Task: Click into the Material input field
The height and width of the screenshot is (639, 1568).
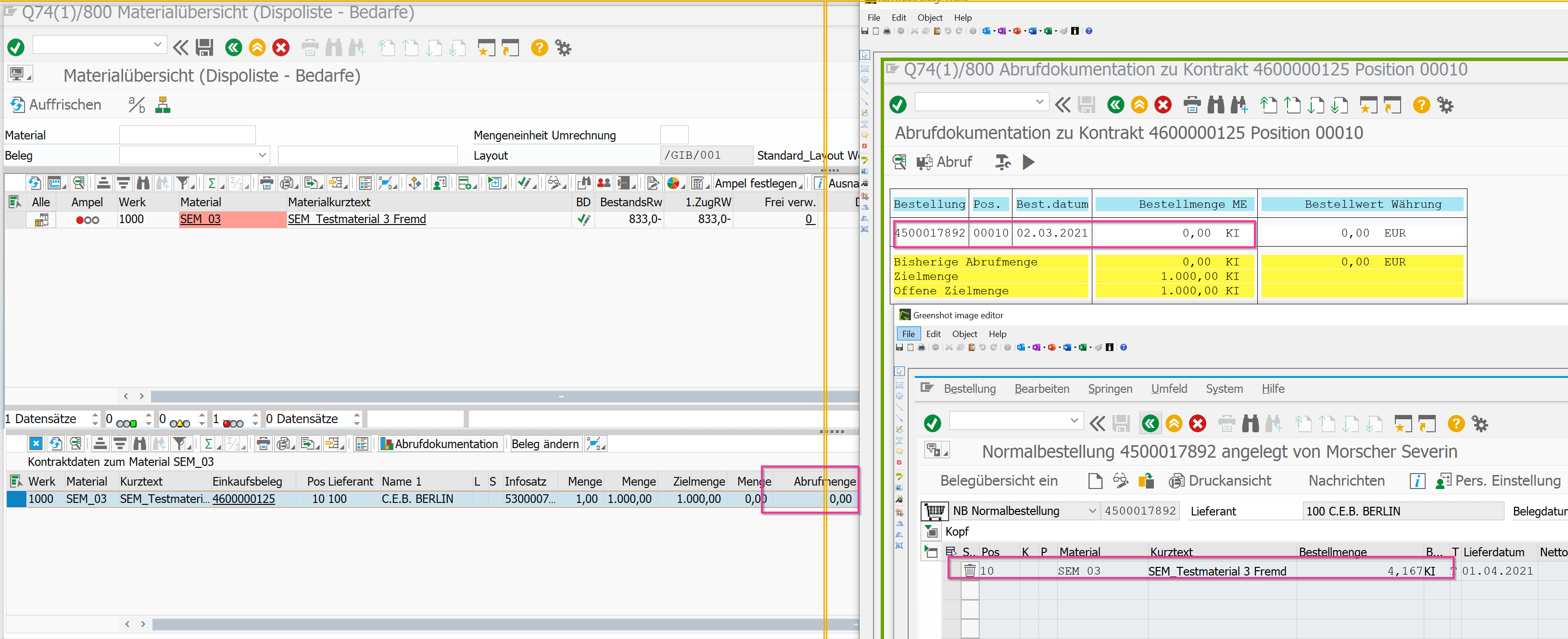Action: 188,135
